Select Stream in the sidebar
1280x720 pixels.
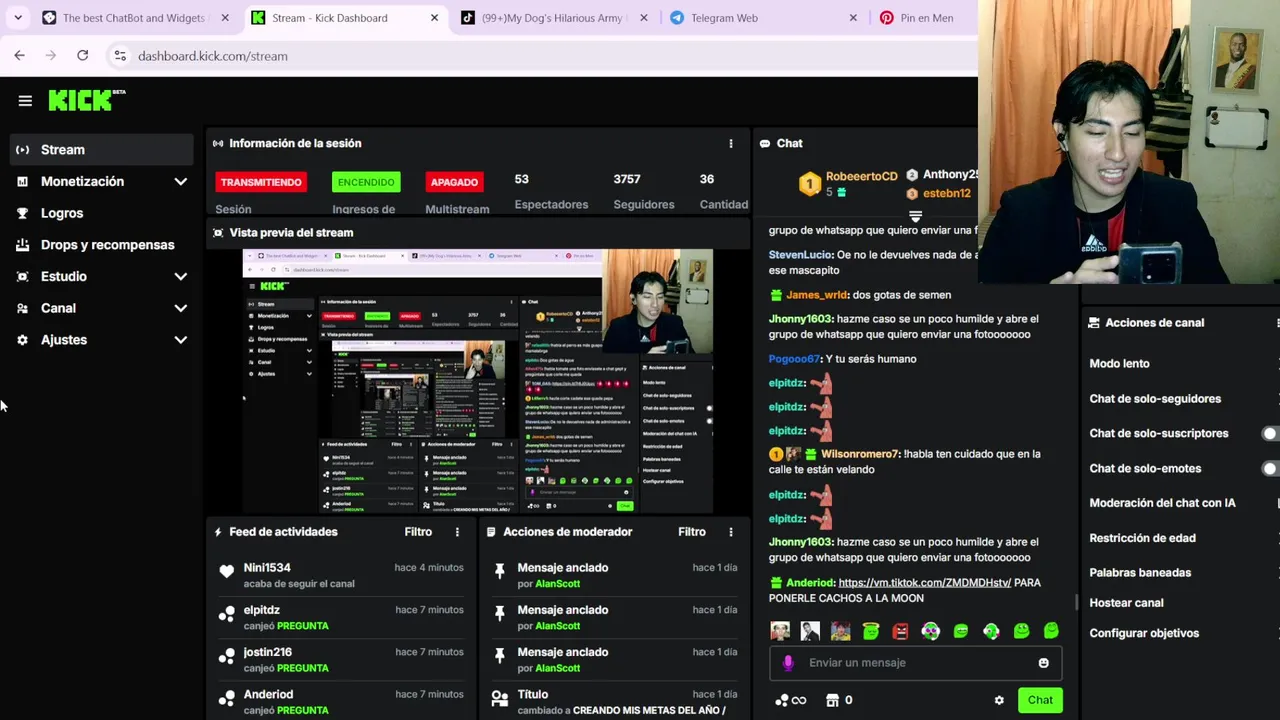tap(101, 150)
